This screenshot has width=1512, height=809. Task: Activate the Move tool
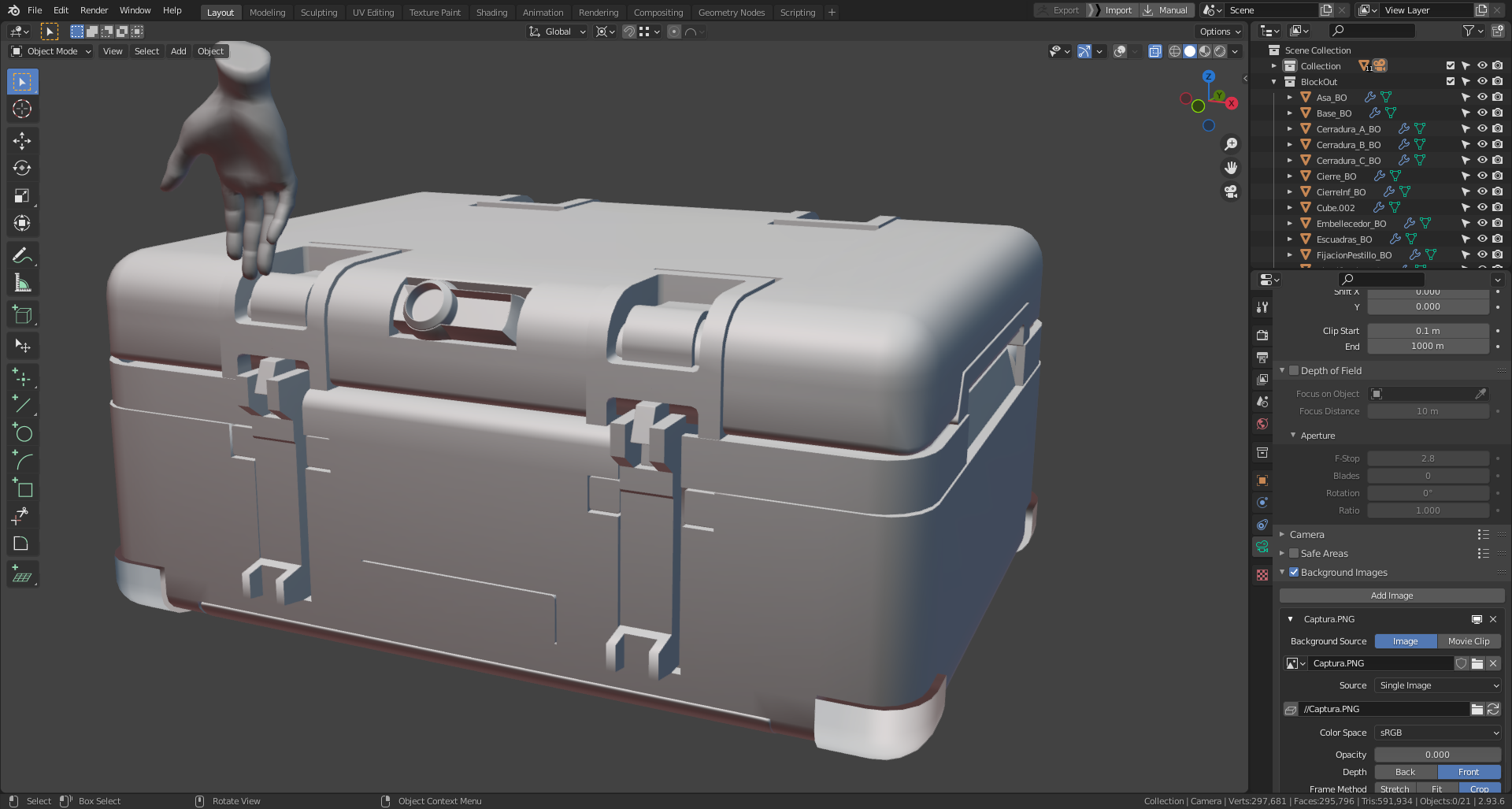pos(22,141)
